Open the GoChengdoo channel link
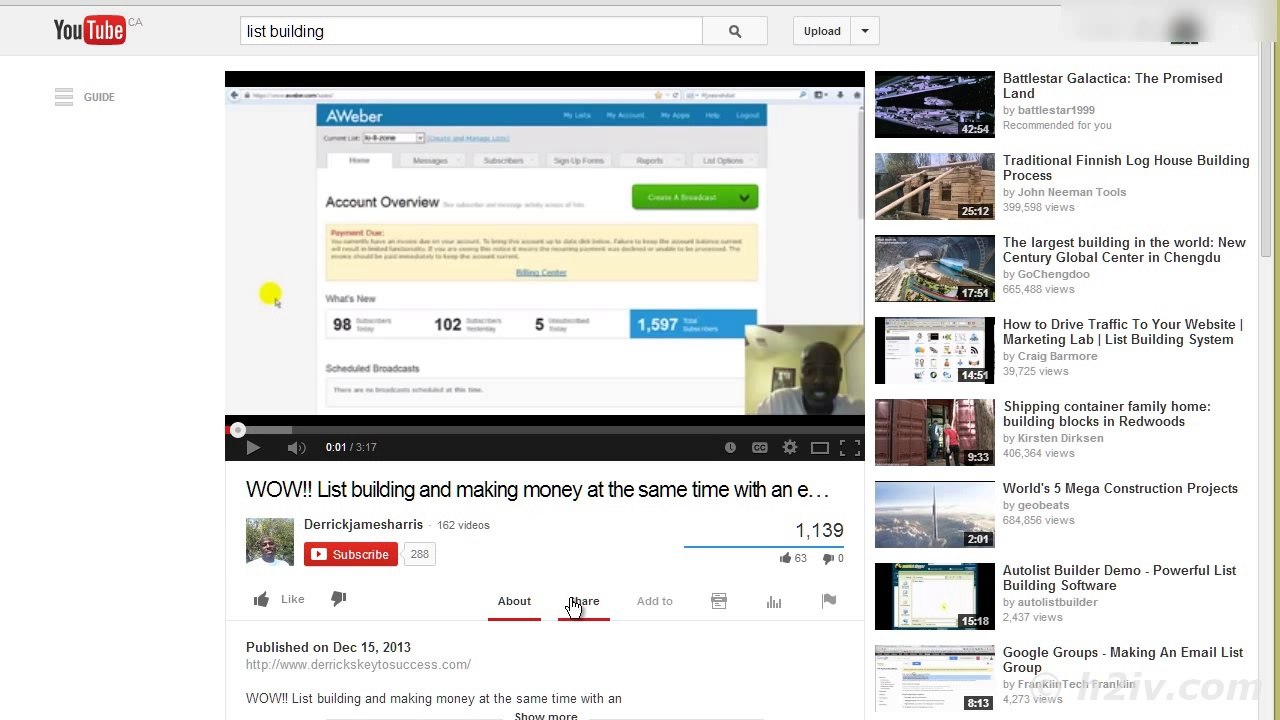1280x720 pixels. [1054, 274]
